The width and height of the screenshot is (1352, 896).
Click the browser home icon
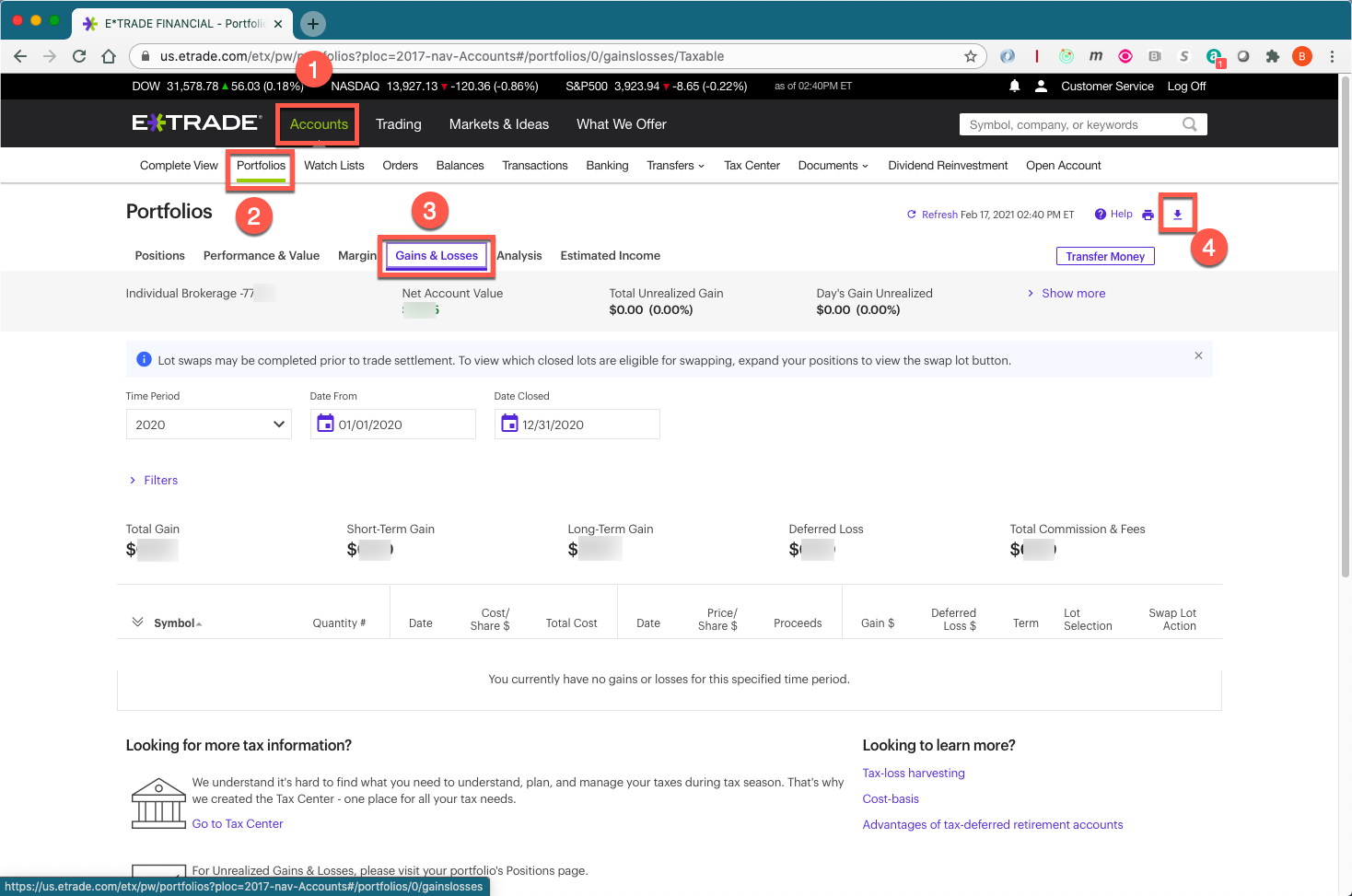[109, 56]
